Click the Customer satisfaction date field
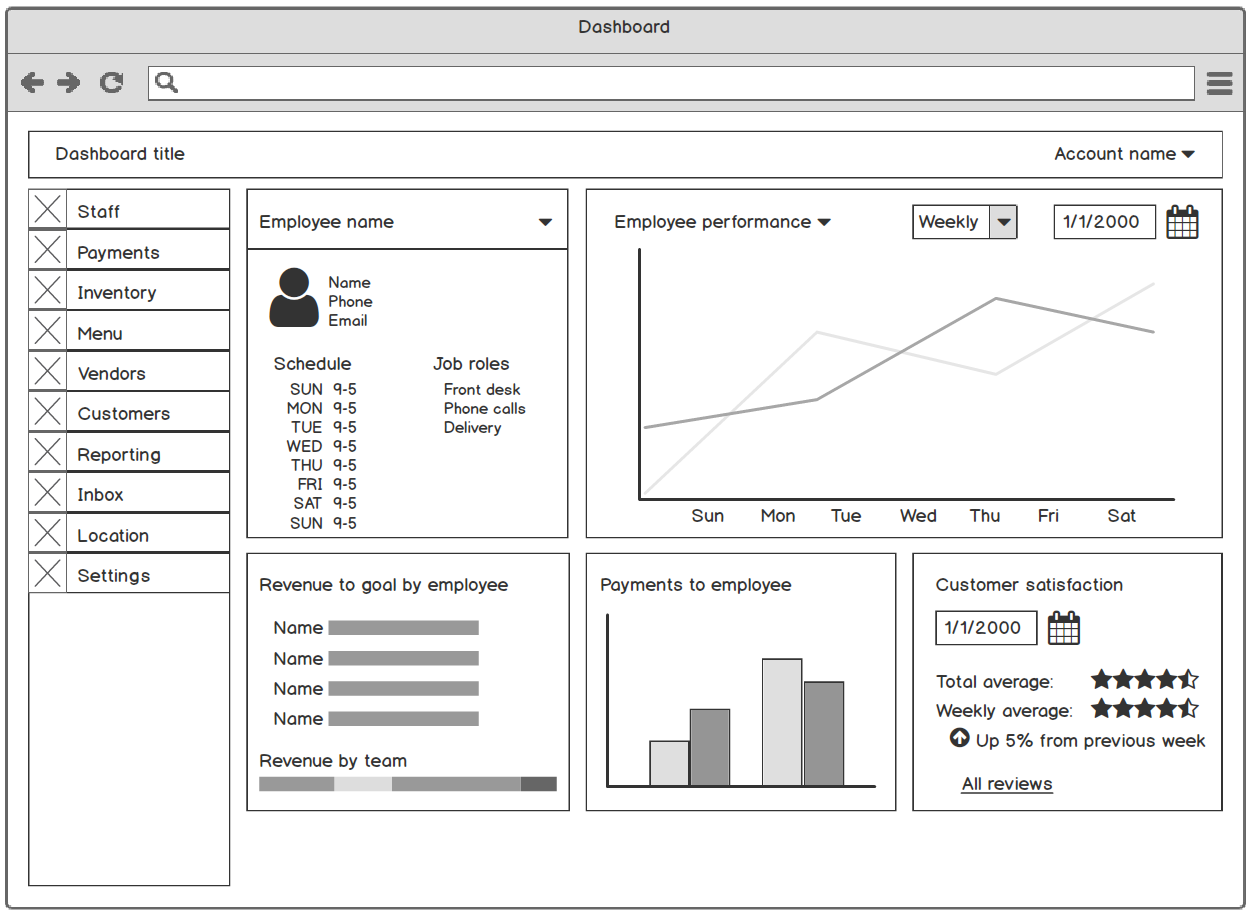This screenshot has height=916, width=1252. (x=986, y=628)
